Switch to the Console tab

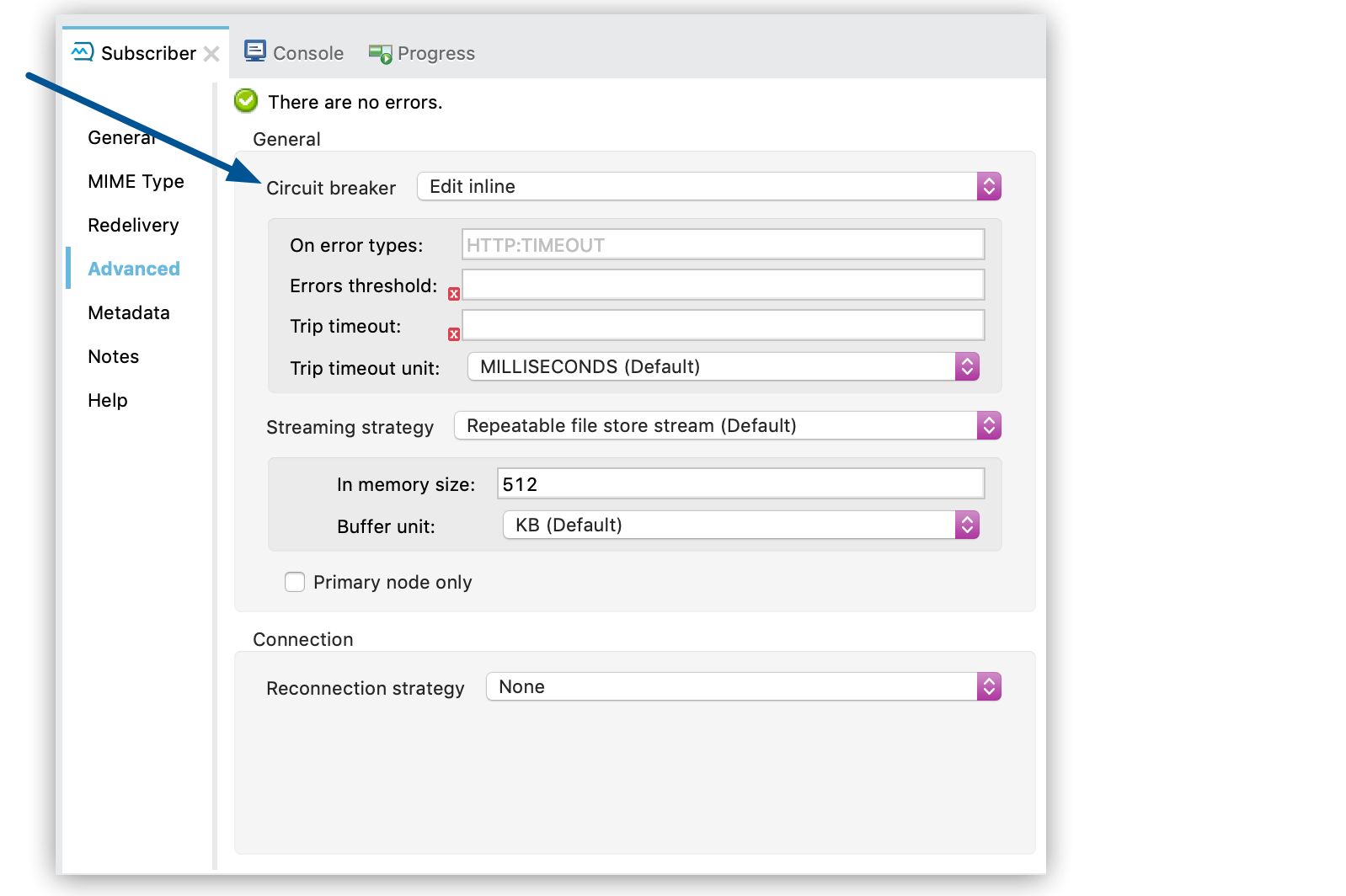307,53
